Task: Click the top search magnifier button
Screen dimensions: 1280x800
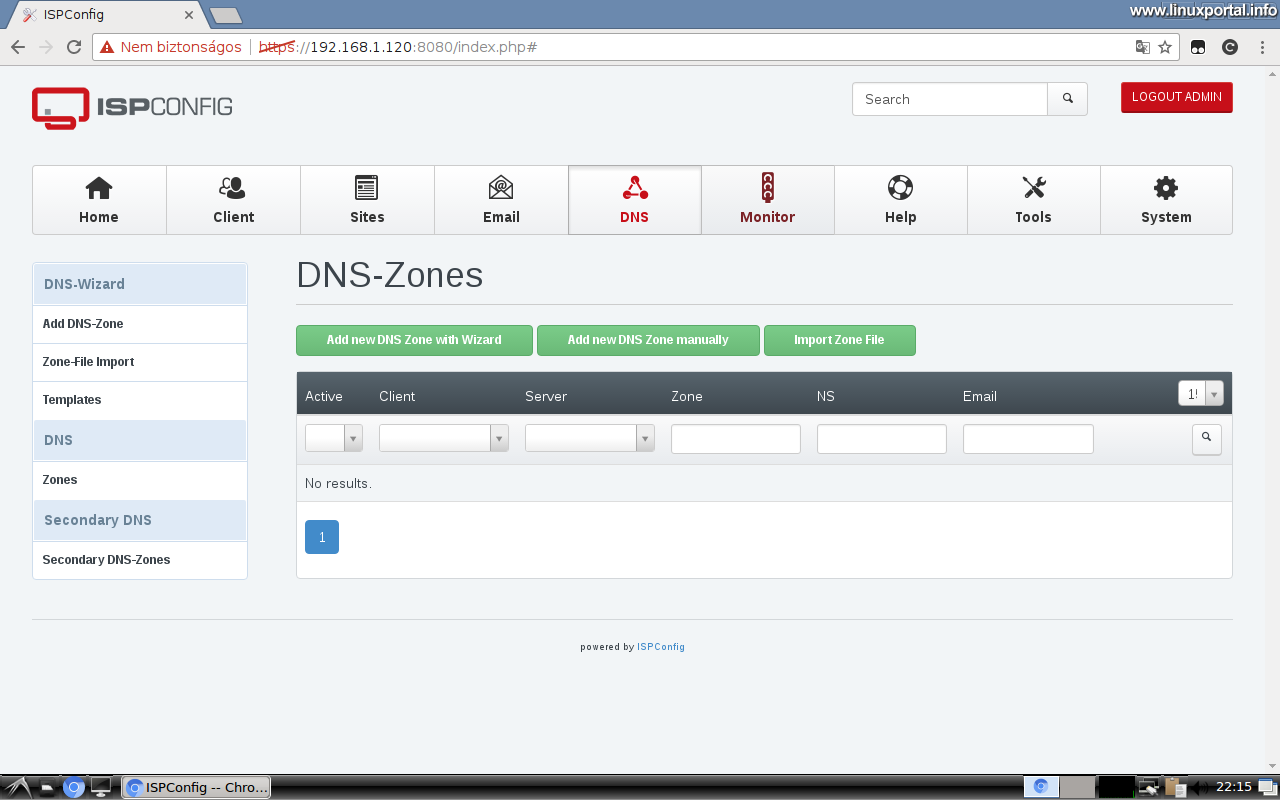Action: [1068, 99]
